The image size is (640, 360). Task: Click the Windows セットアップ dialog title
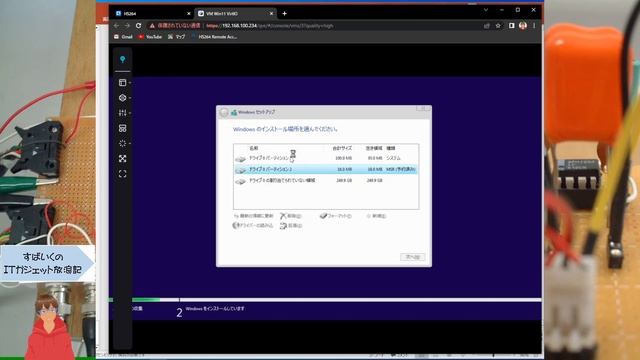(x=256, y=112)
